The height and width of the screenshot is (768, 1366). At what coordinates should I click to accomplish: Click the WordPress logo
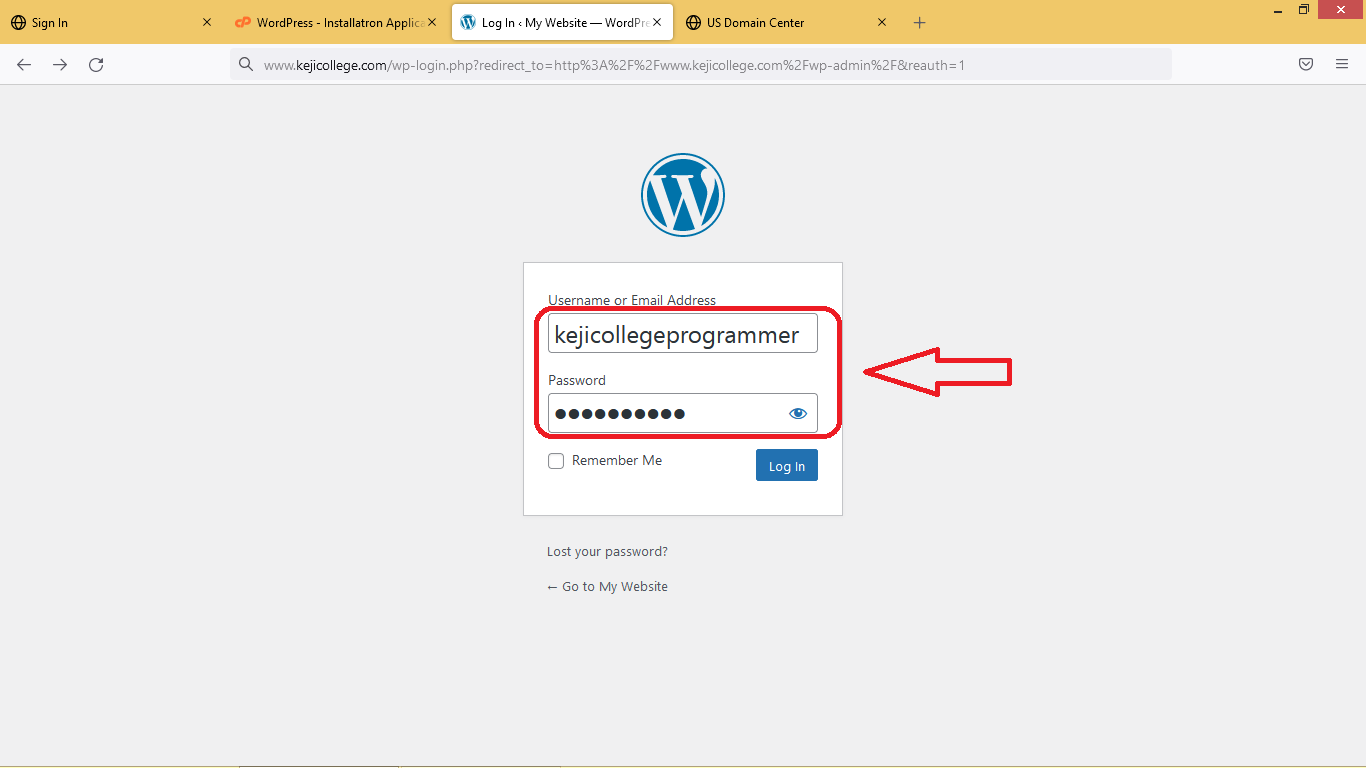(x=683, y=195)
